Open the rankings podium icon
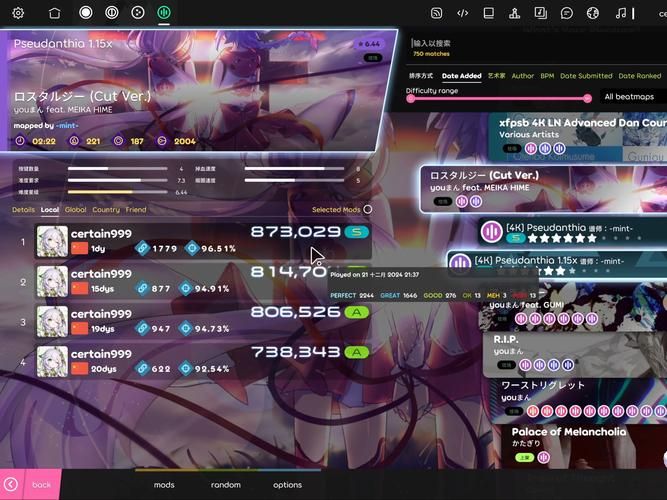667x500 pixels. [x=514, y=13]
